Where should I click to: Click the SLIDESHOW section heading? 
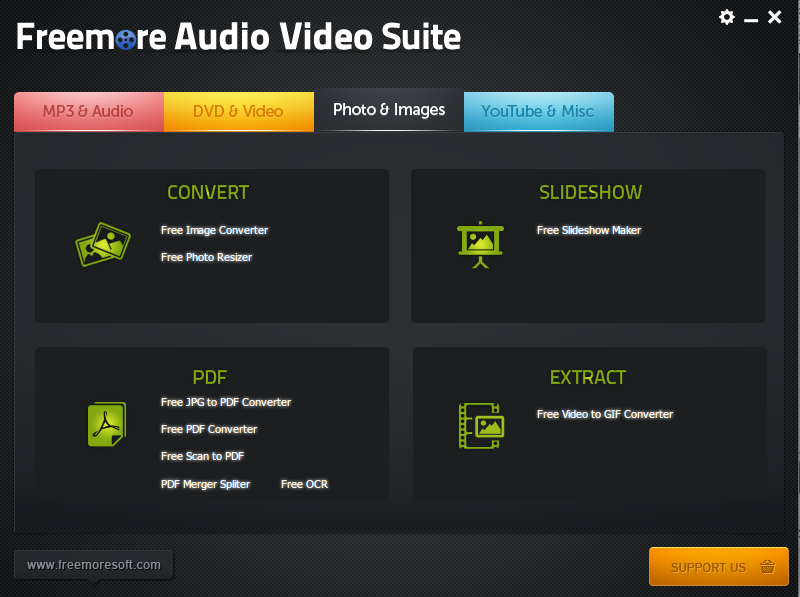[x=590, y=192]
